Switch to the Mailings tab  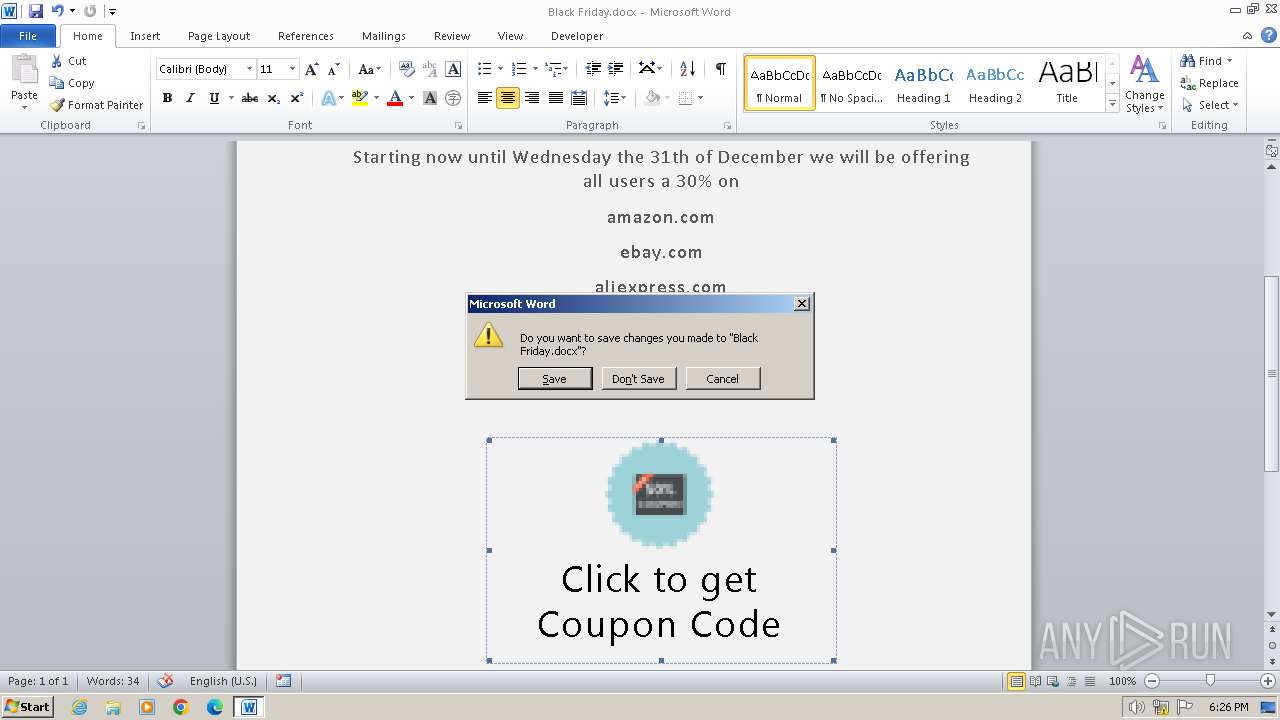[x=384, y=36]
